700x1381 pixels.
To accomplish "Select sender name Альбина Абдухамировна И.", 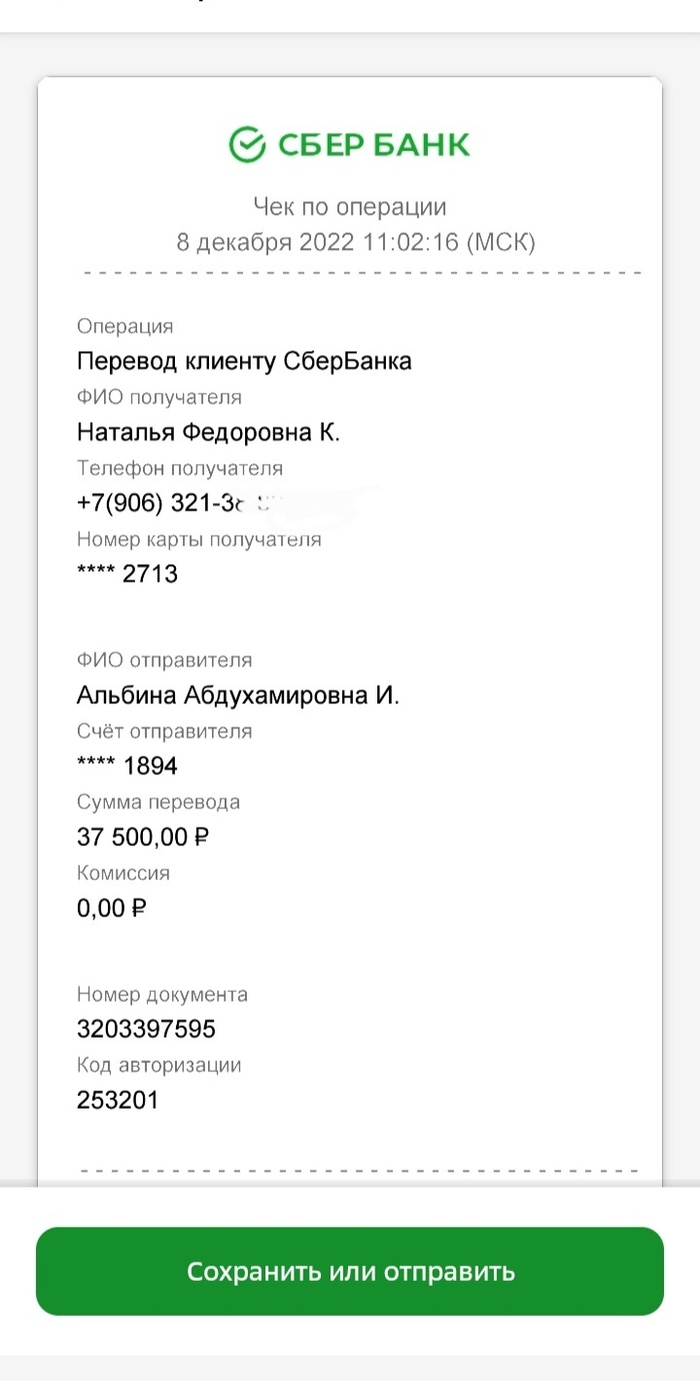I will click(238, 696).
